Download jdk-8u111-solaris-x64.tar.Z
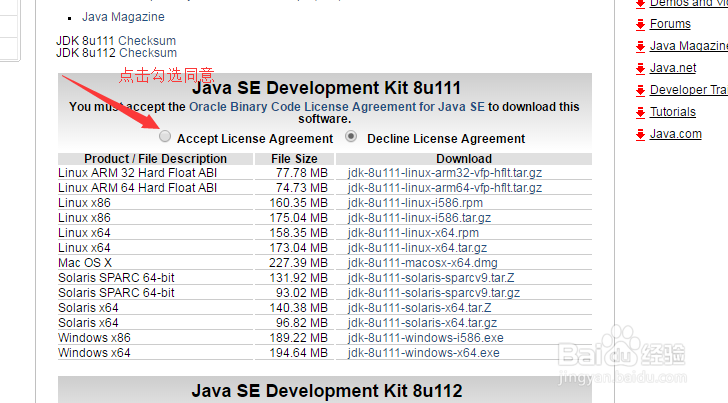The height and width of the screenshot is (403, 728). point(420,308)
